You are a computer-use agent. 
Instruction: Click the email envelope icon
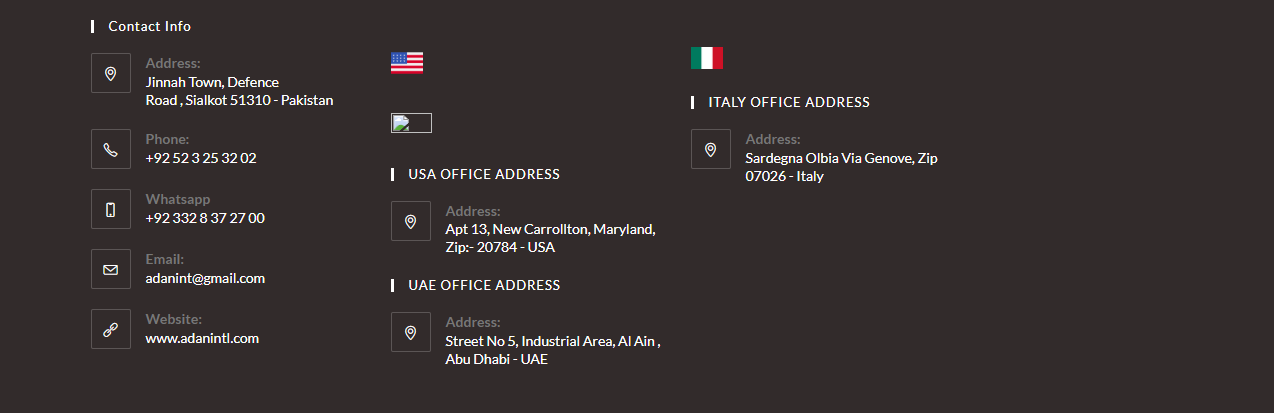(x=111, y=269)
